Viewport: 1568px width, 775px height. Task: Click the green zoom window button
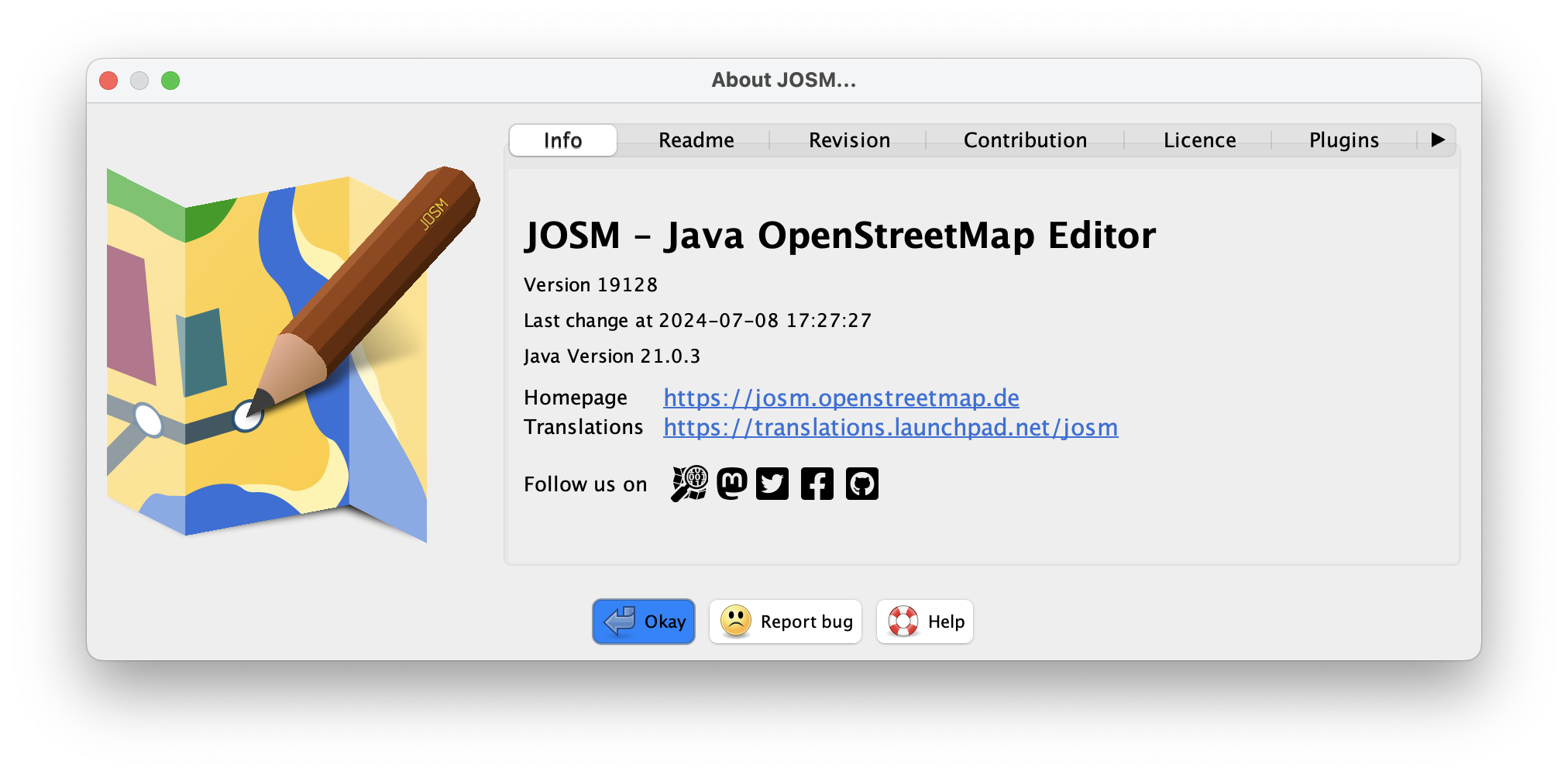(170, 81)
